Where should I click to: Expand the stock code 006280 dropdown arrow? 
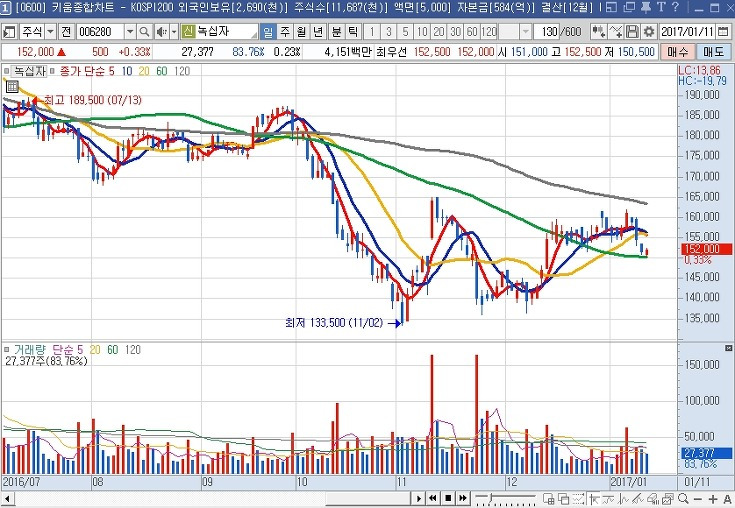(x=130, y=32)
